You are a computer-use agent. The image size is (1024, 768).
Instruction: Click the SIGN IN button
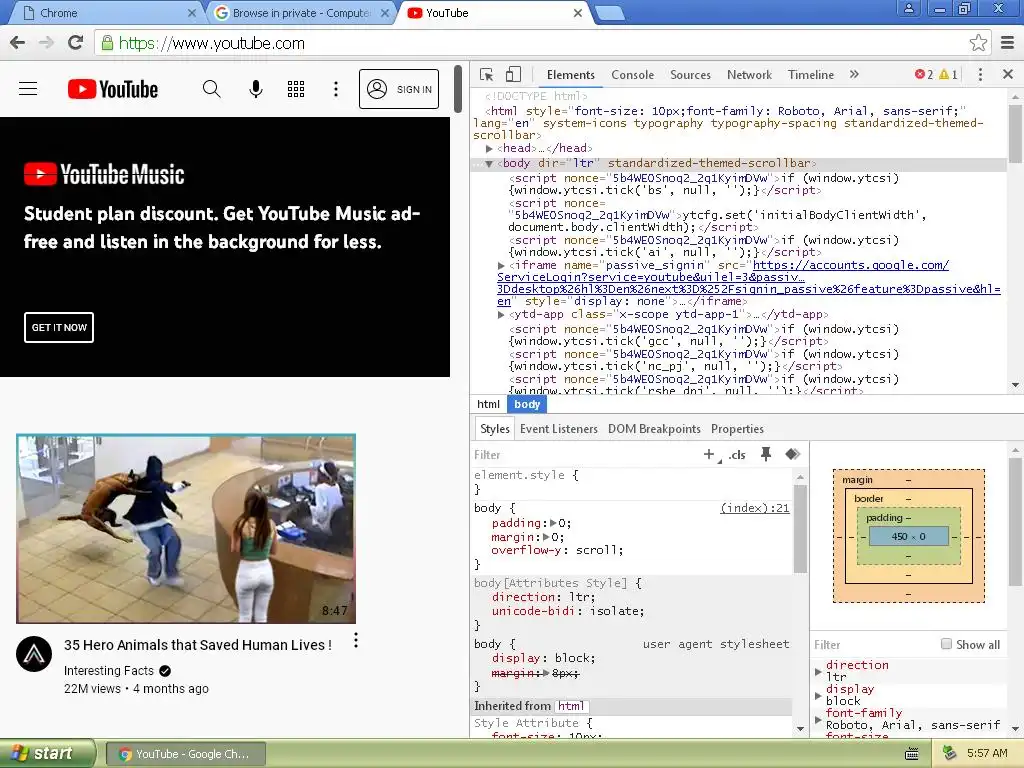click(x=399, y=89)
